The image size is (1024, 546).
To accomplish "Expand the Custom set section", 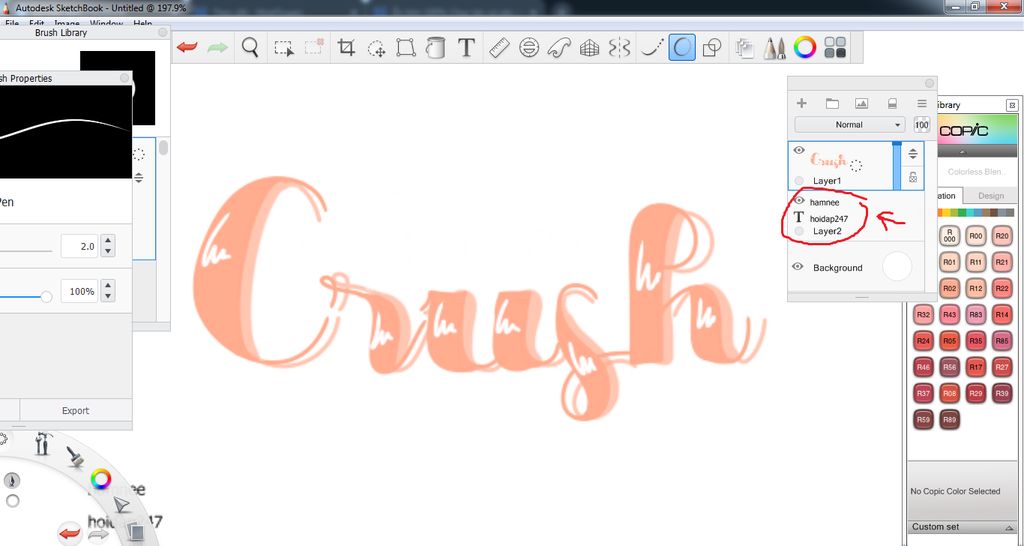I will coord(963,527).
